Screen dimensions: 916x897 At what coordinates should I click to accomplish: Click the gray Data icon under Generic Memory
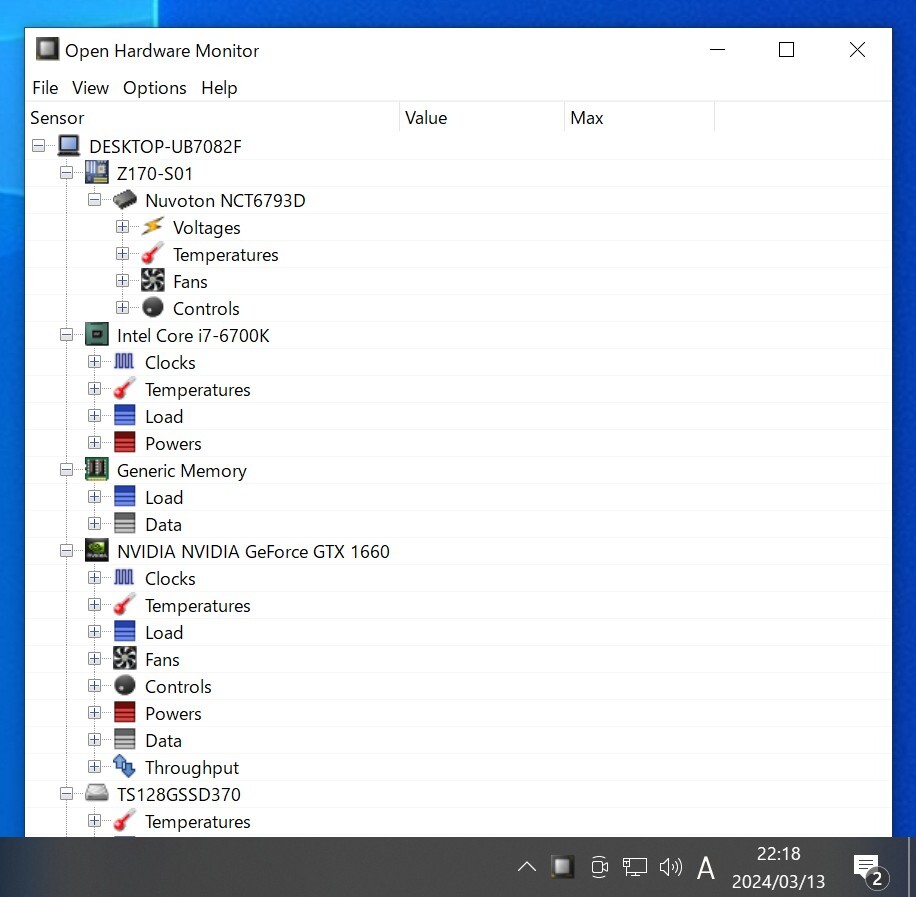click(x=124, y=524)
